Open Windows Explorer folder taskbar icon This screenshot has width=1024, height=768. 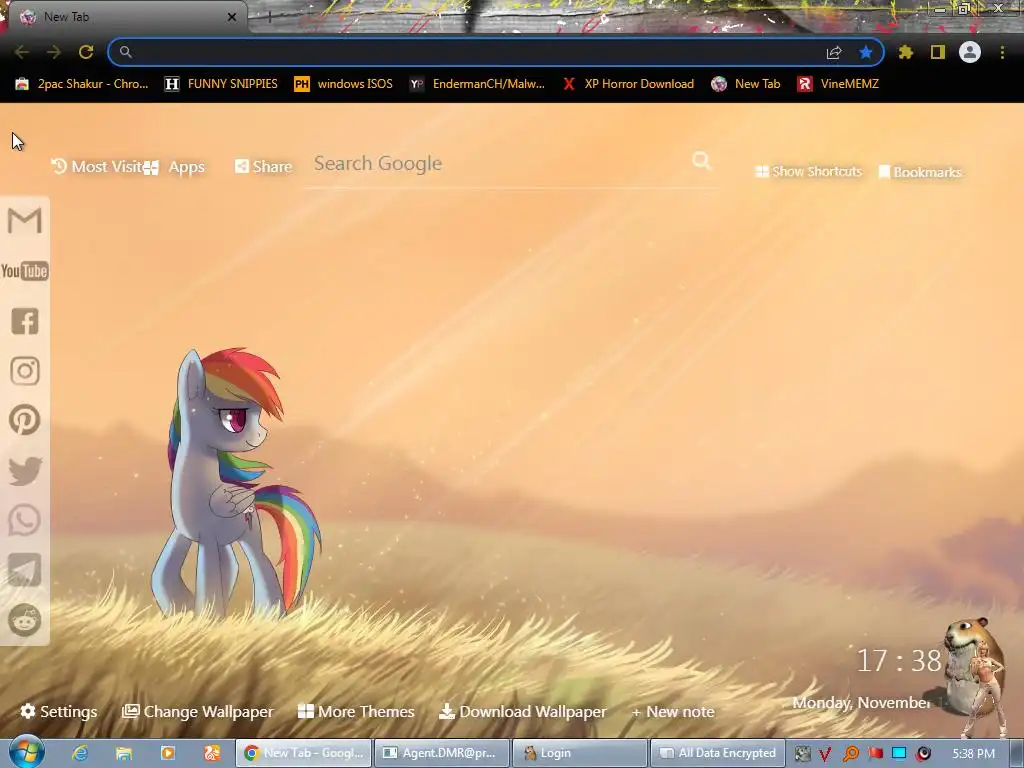coord(123,753)
